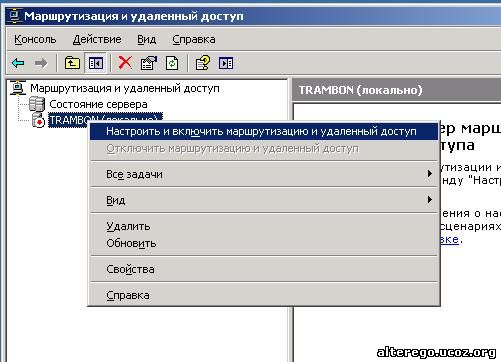Open the Действие menu
Image resolution: width=501 pixels, height=362 pixels.
97,39
